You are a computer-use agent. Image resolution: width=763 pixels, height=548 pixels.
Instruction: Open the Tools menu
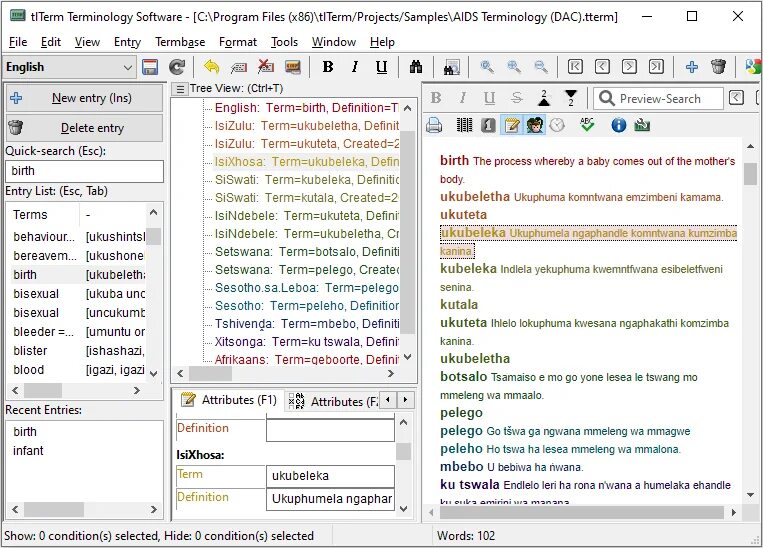tap(284, 42)
